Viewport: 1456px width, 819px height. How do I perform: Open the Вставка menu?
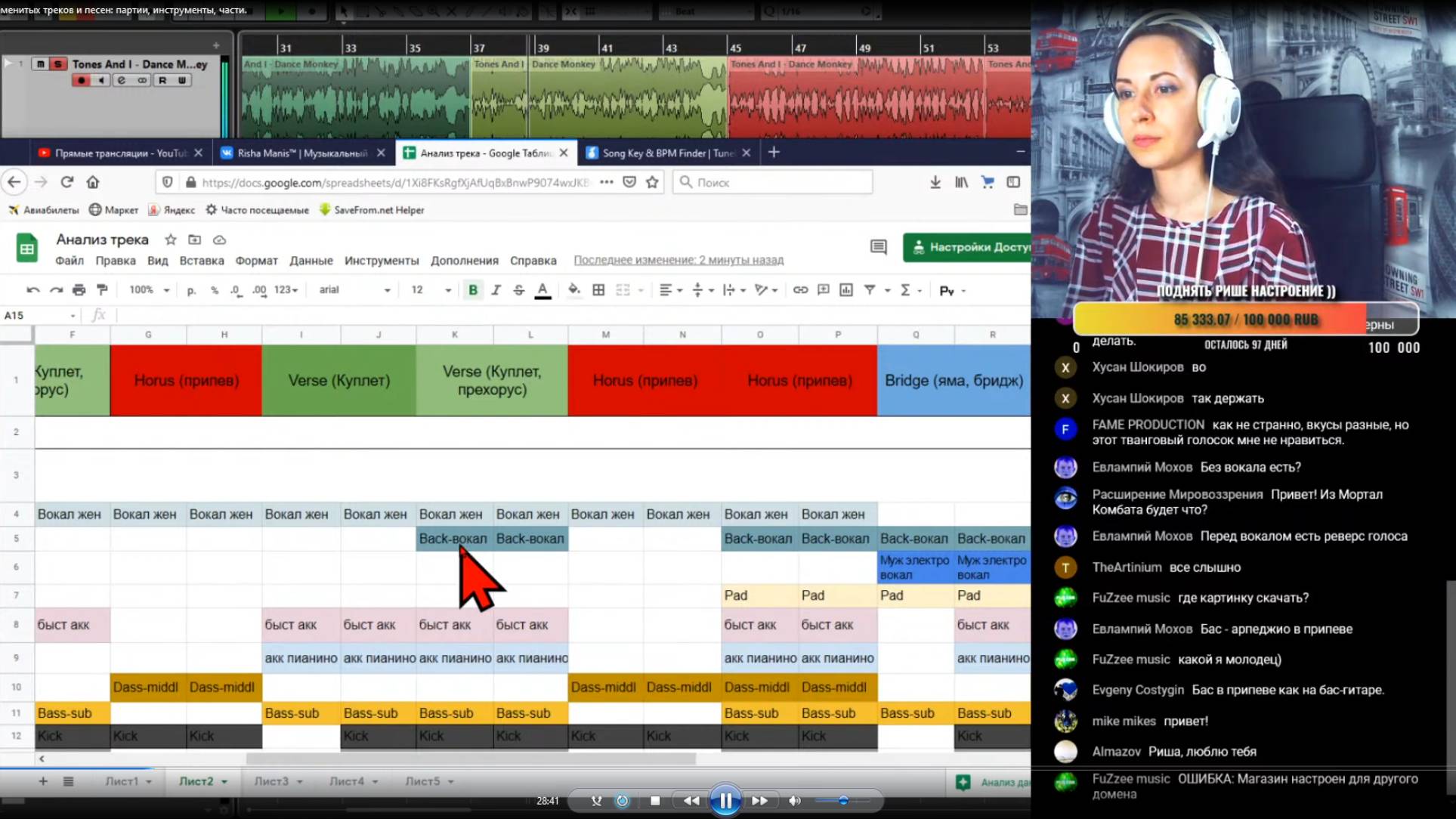[x=201, y=261]
